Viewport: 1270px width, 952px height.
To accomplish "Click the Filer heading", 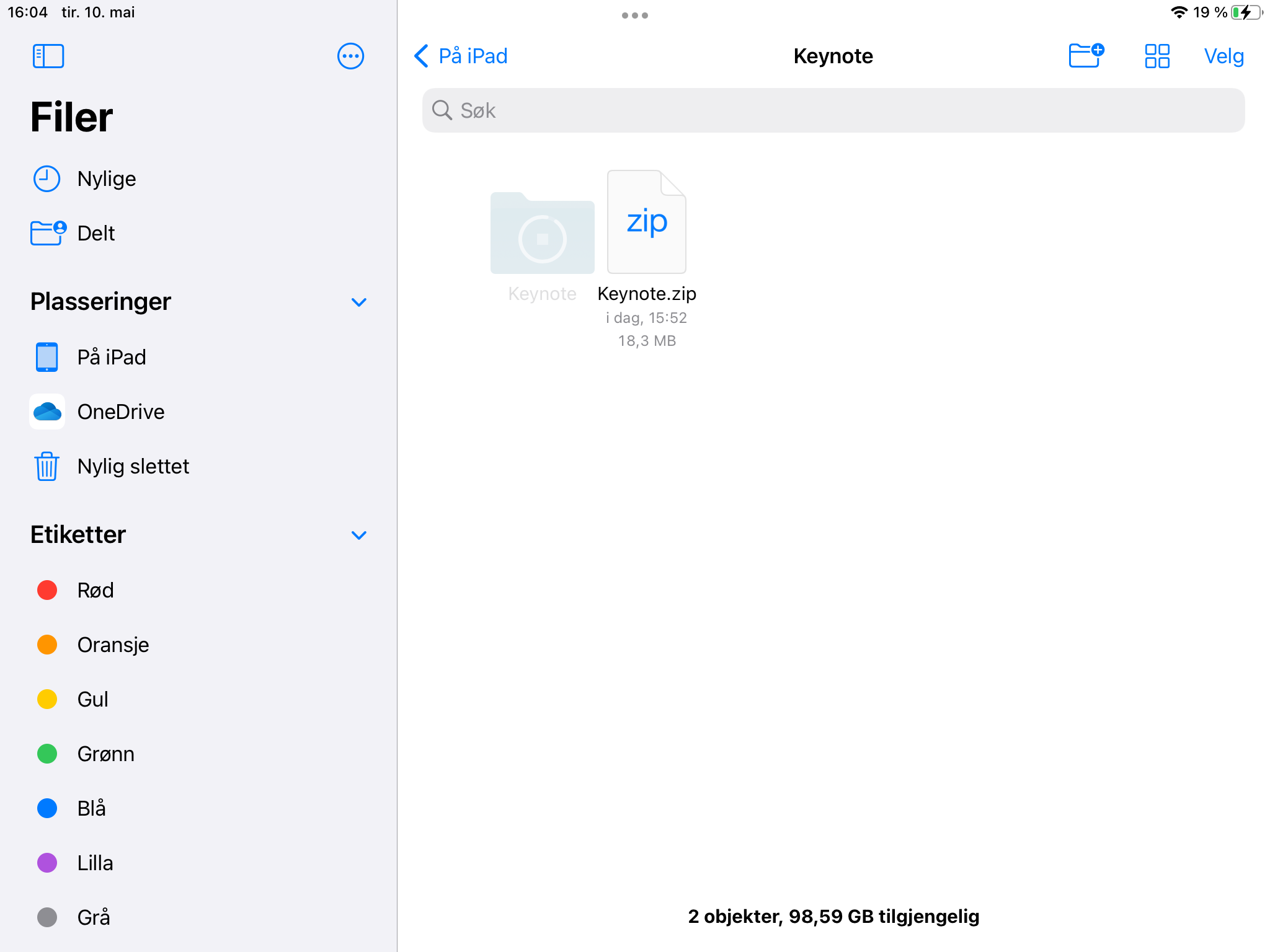I will pyautogui.click(x=72, y=117).
